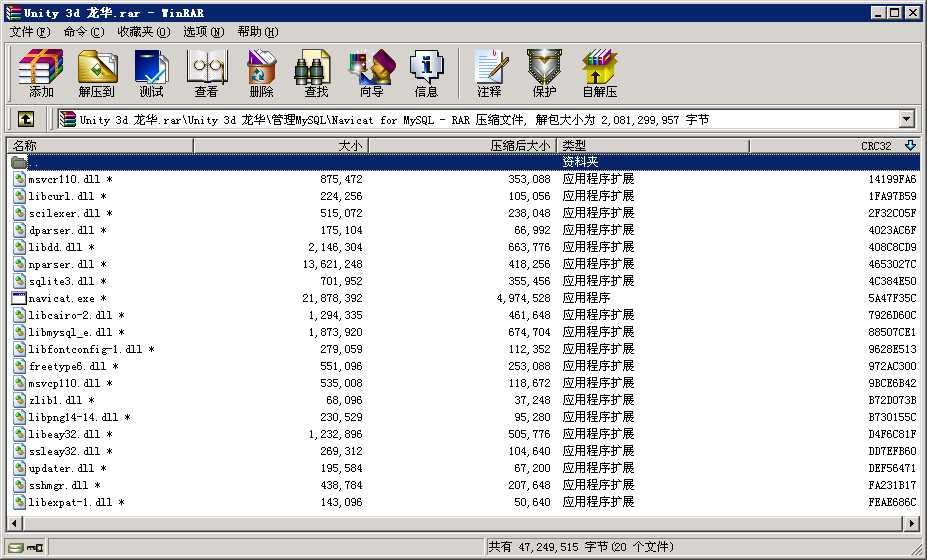
Task: Select the nparser.dll file row
Action: pos(464,264)
